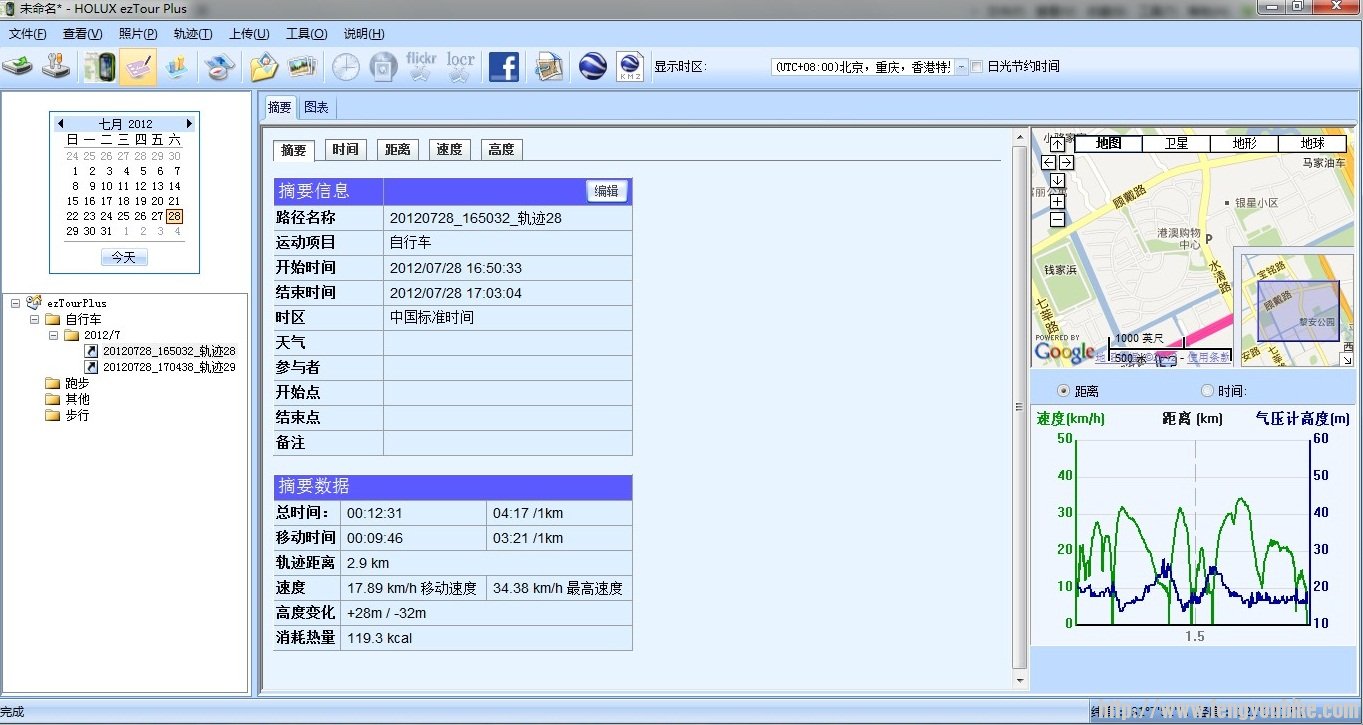Click the KMZ export icon

pyautogui.click(x=630, y=66)
